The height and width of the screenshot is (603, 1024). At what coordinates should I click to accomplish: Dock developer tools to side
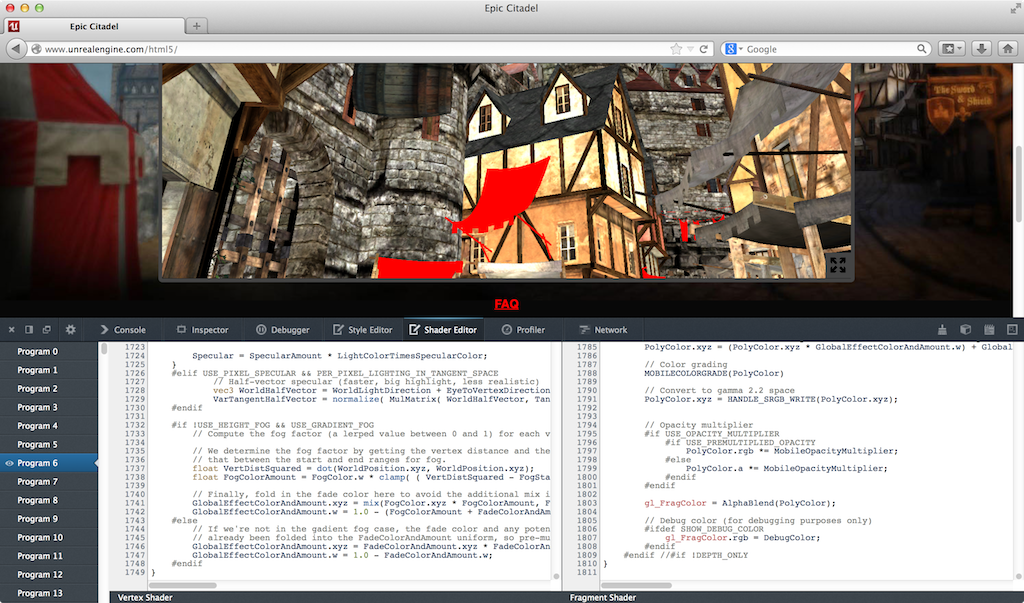pyautogui.click(x=29, y=330)
